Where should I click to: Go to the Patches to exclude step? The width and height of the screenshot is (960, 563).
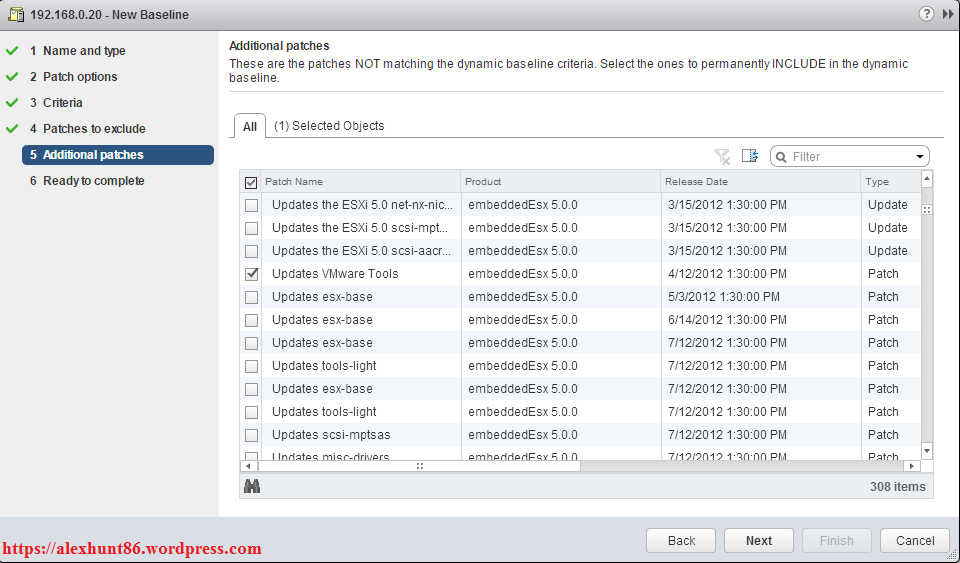click(94, 129)
